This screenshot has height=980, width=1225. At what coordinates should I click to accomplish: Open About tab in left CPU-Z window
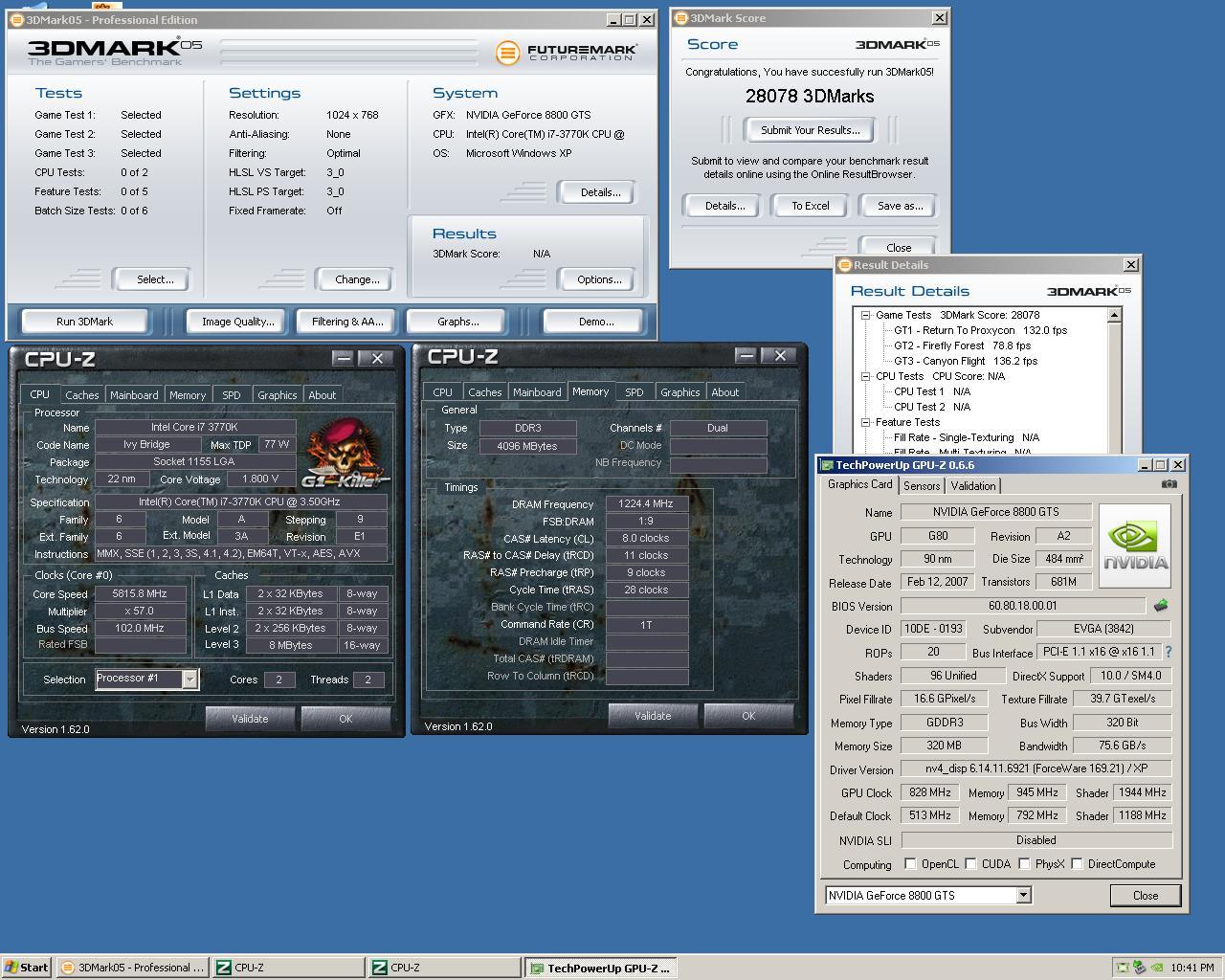click(323, 394)
